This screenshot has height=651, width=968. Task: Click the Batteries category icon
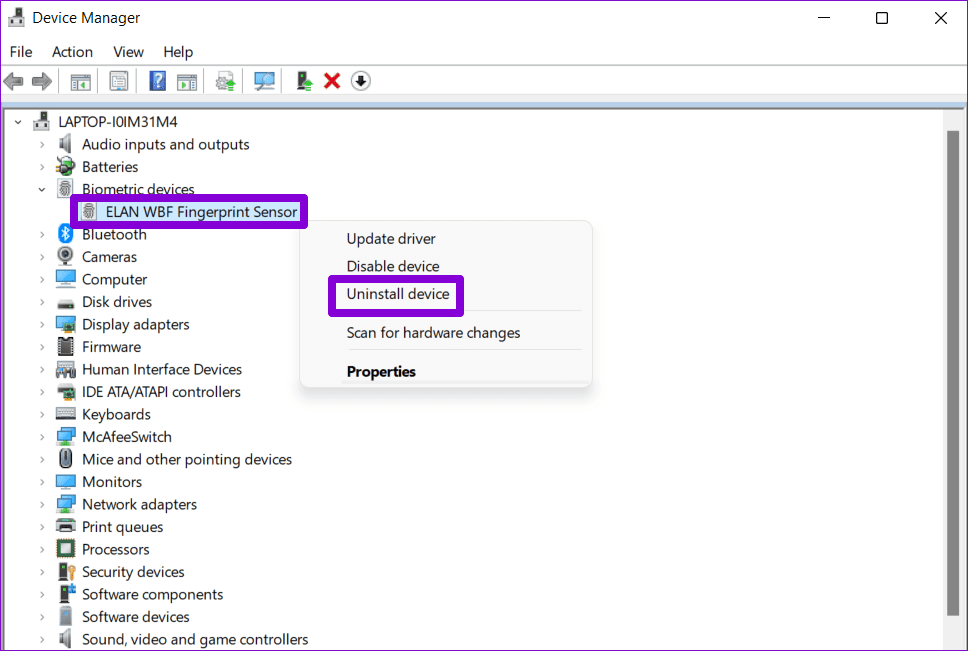point(65,167)
